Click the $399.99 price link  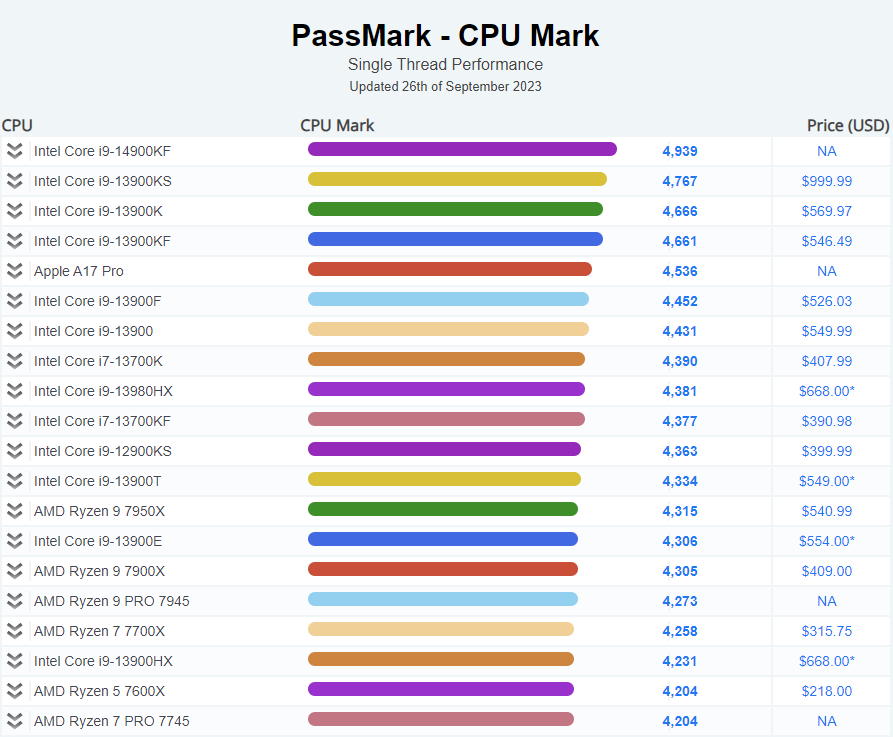point(826,451)
